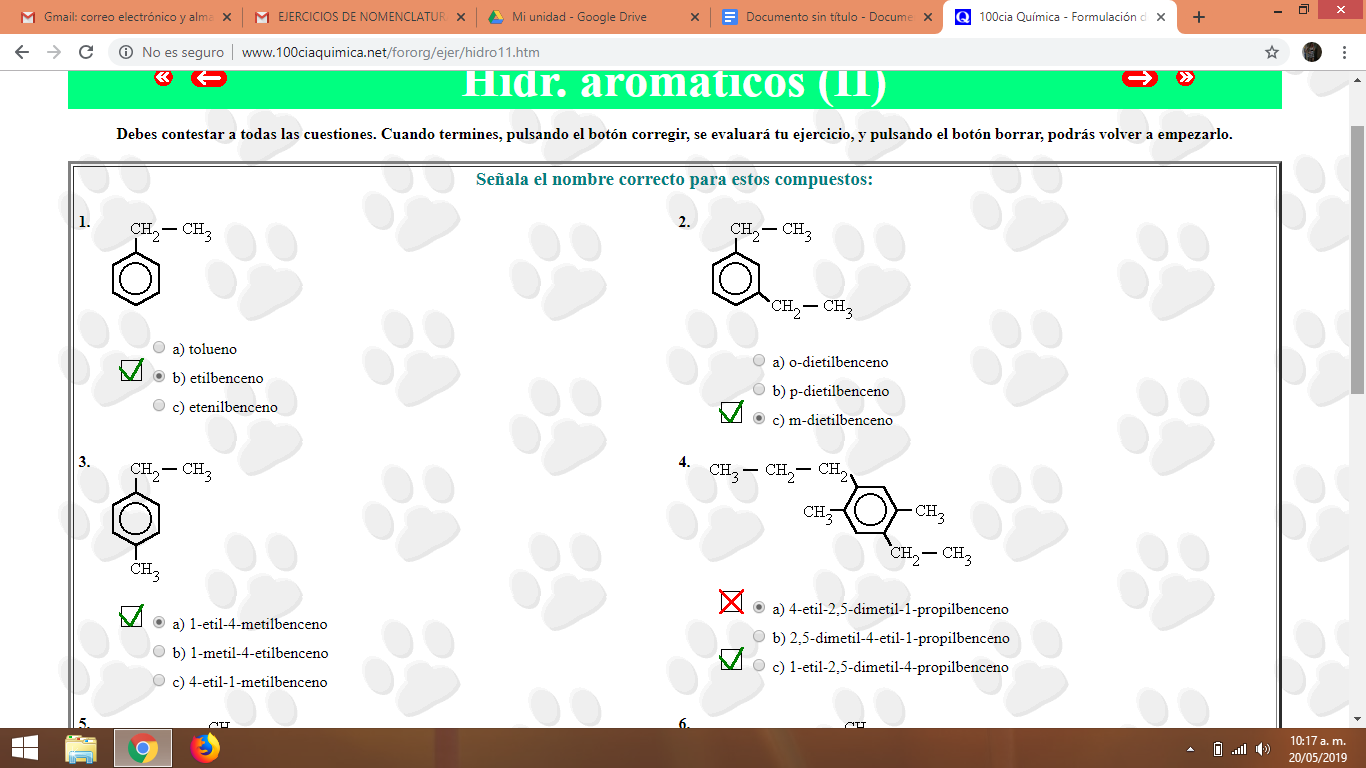The image size is (1366, 768).
Task: Open Windows Start menu
Action: [24, 748]
